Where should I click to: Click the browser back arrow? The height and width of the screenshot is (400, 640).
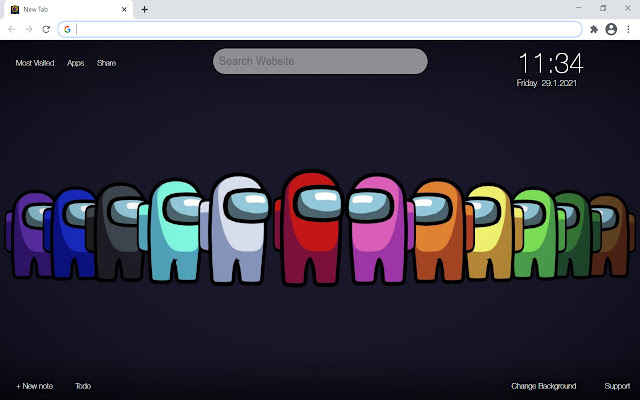[12, 29]
